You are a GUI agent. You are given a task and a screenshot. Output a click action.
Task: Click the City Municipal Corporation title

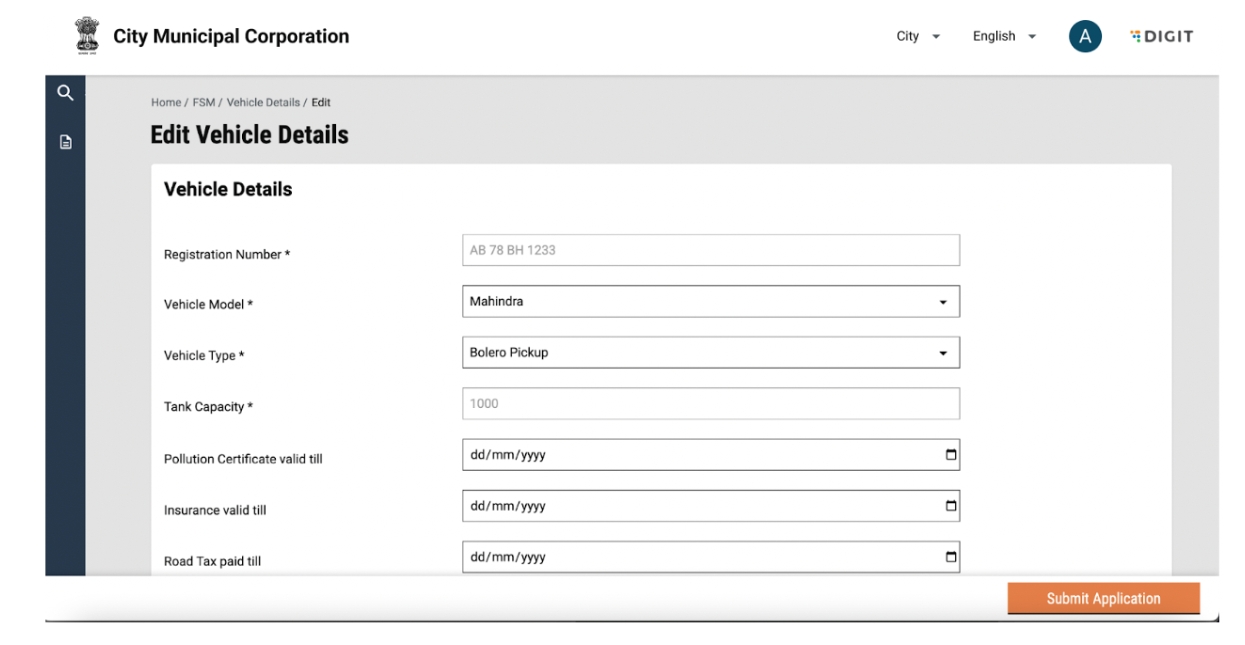point(231,37)
